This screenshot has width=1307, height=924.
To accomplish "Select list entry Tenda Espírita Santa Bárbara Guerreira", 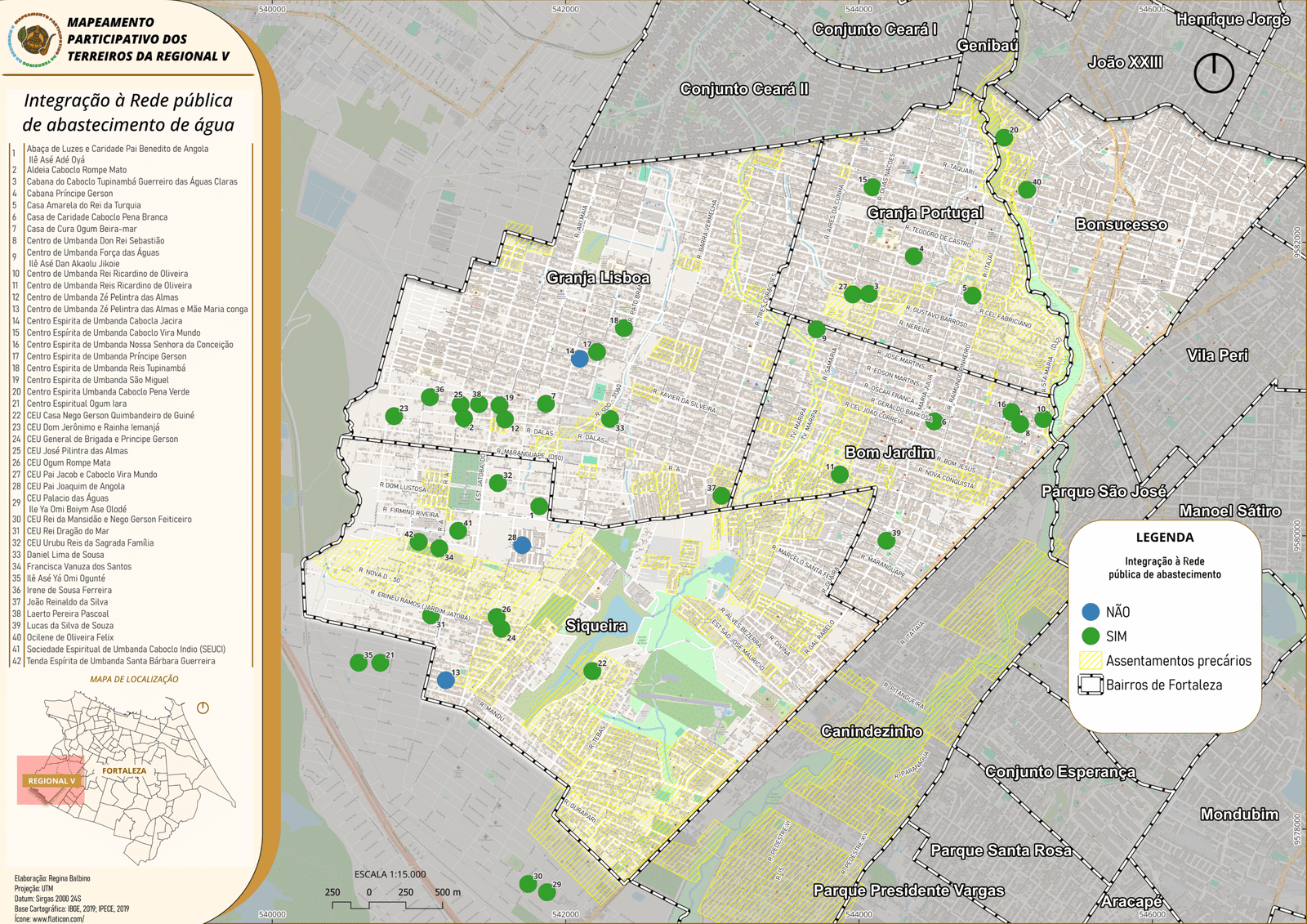I will point(121,661).
